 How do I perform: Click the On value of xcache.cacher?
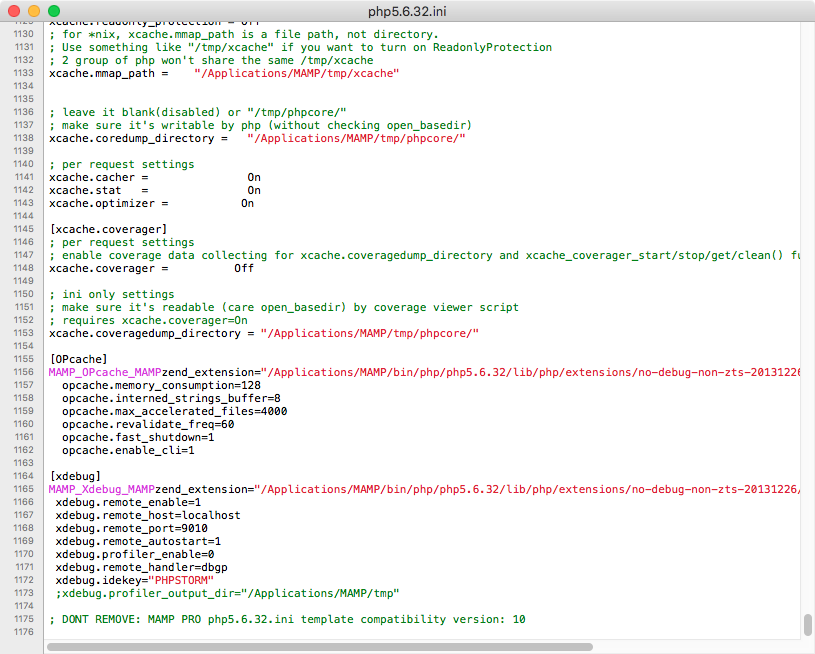pos(254,177)
